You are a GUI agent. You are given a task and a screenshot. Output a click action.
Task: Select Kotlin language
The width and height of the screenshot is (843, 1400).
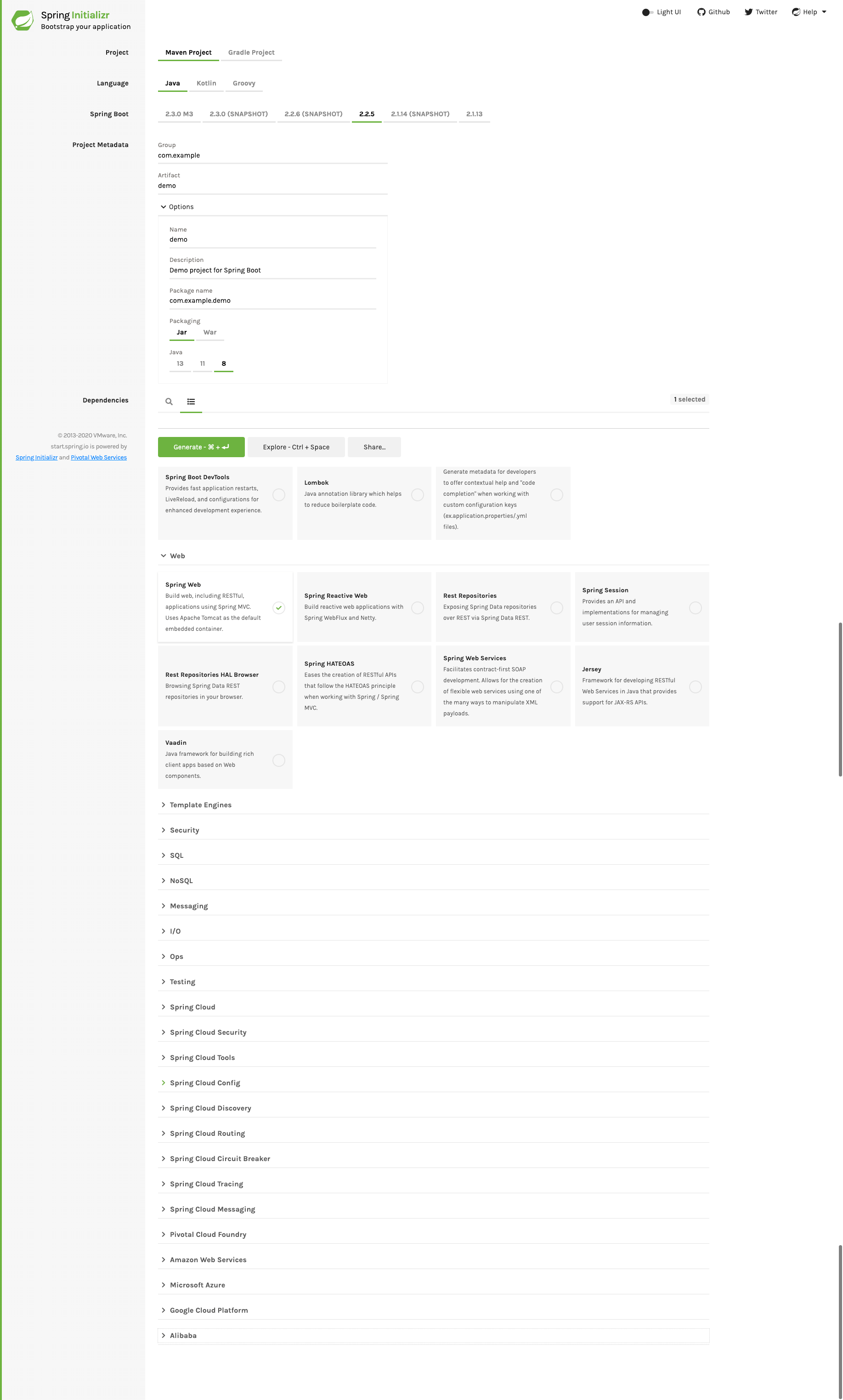[x=206, y=84]
